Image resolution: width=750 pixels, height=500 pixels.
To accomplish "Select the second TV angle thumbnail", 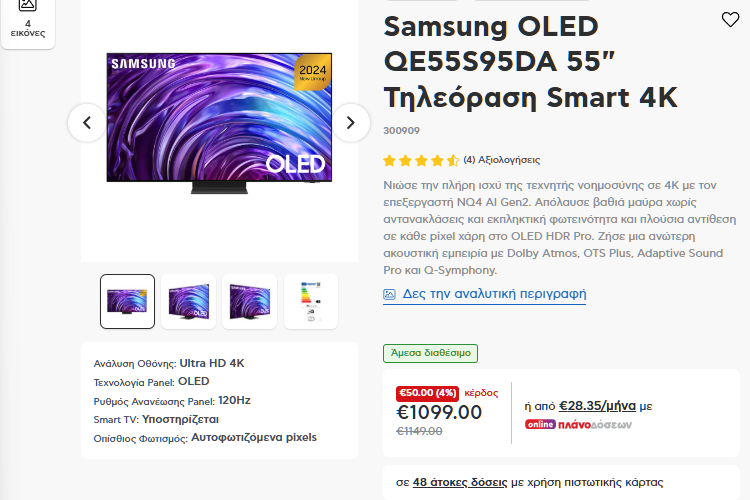I will [x=189, y=301].
